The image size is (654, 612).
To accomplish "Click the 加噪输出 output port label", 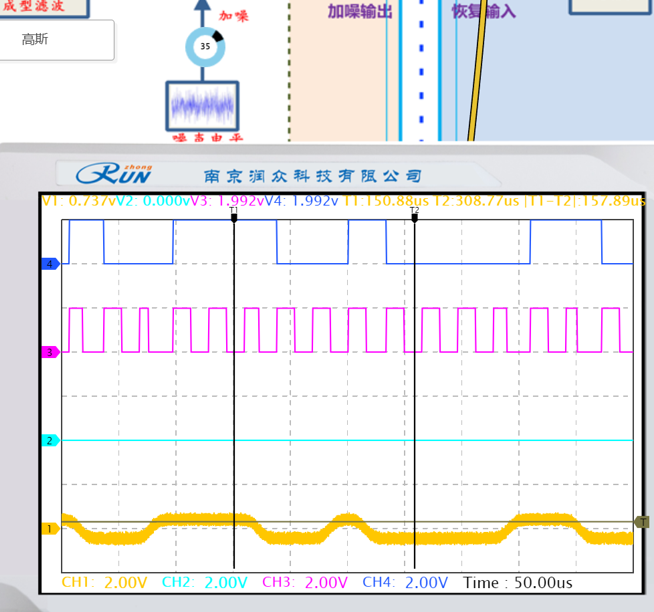I will pyautogui.click(x=359, y=12).
